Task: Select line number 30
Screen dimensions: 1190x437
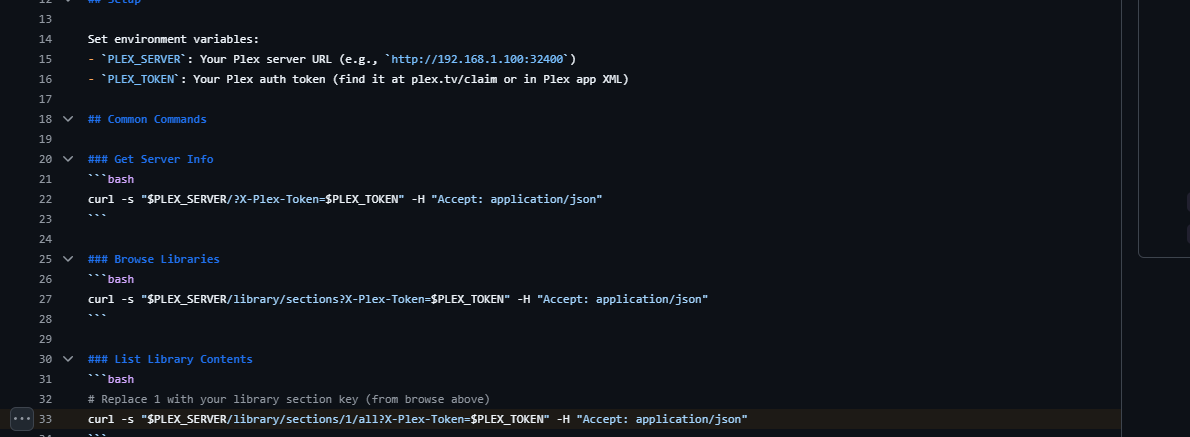Action: point(45,359)
